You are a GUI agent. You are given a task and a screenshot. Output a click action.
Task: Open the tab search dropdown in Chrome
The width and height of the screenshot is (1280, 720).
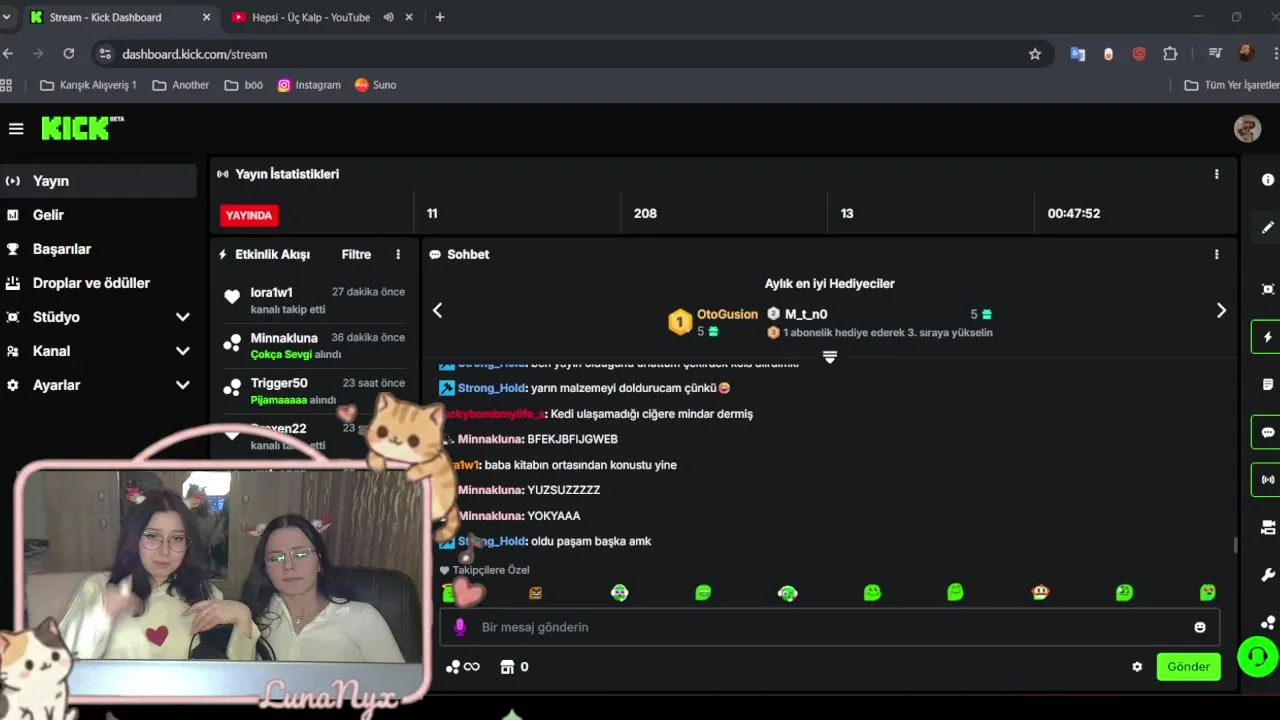7,17
